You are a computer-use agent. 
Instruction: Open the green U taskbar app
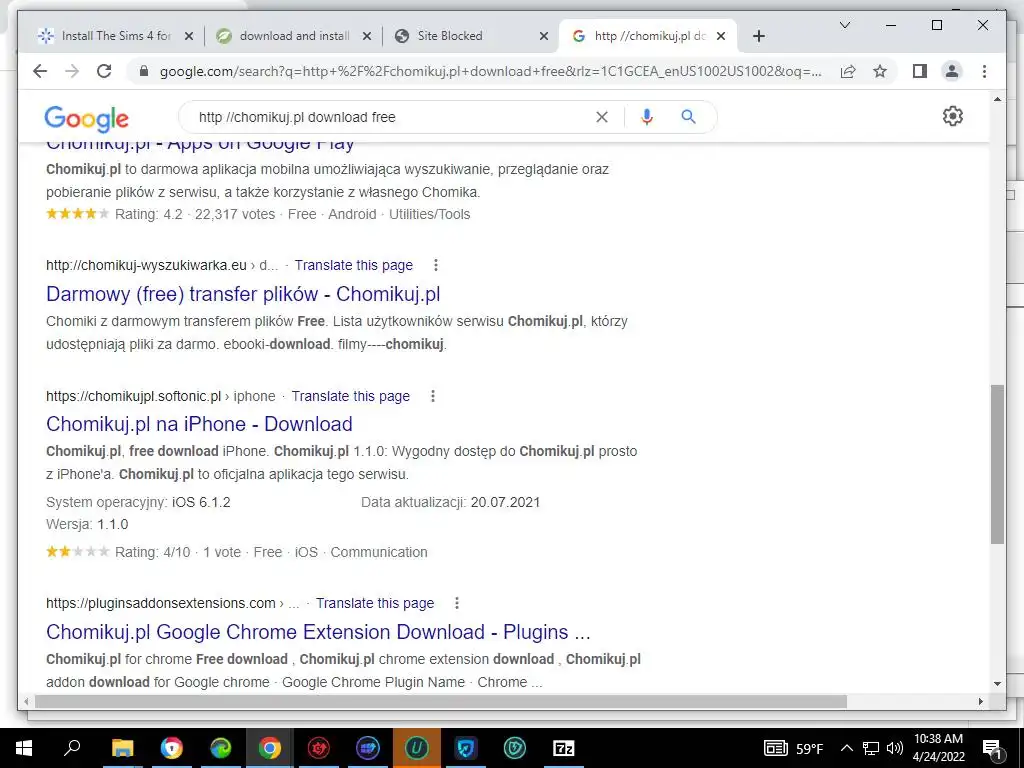417,748
